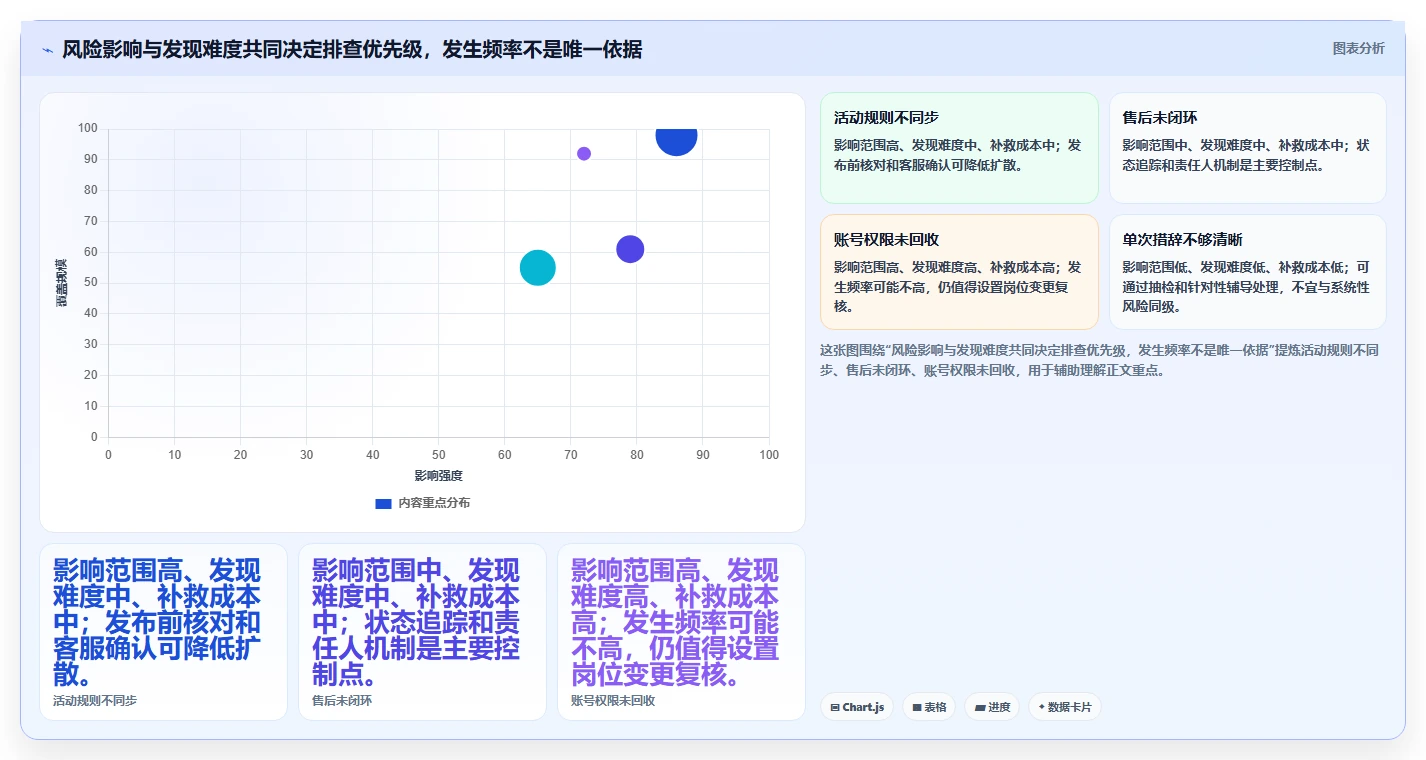Click the headline starting with 风险影响与发现难度
Image resolution: width=1426 pixels, height=760 pixels.
(352, 49)
